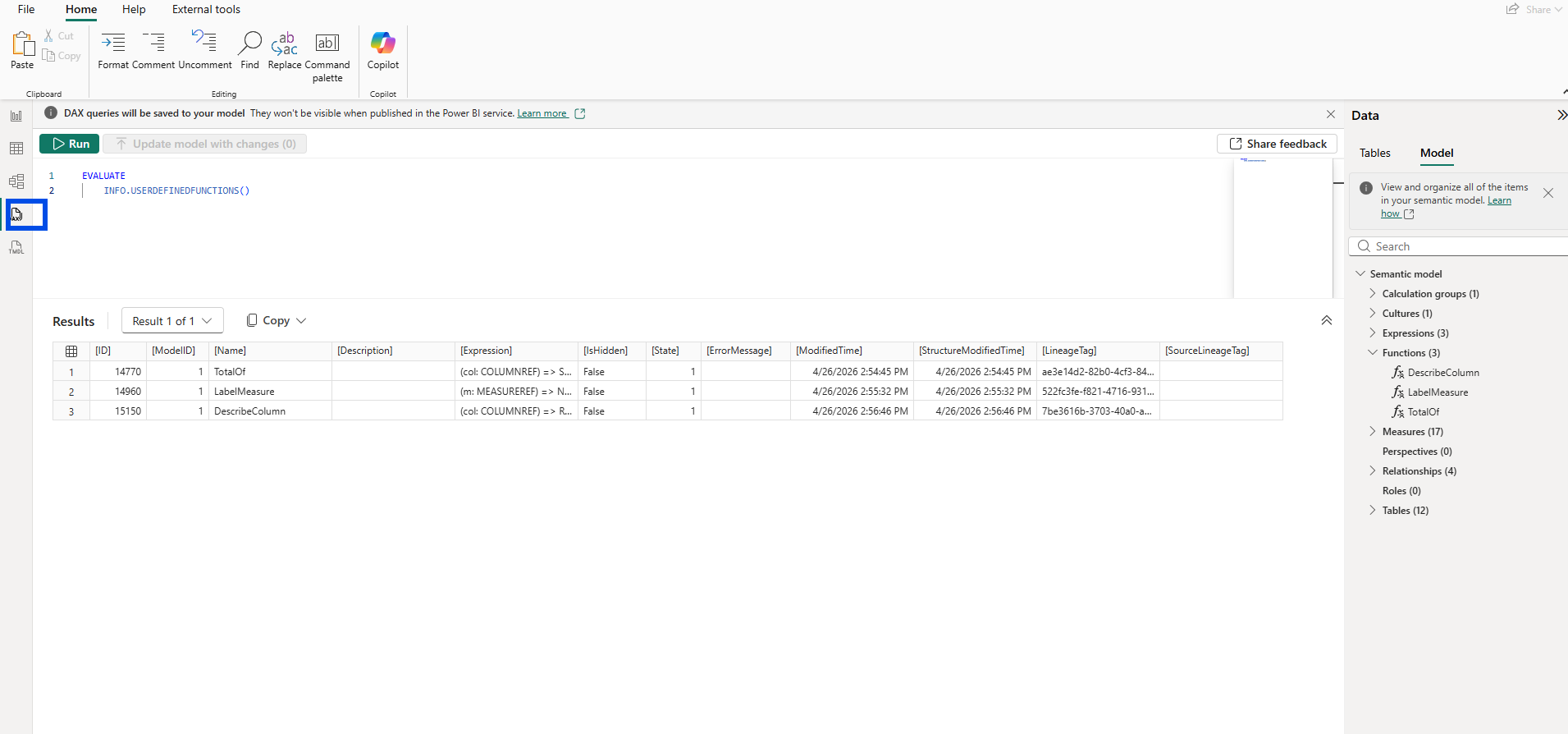
Task: Switch to the Home ribbon tab
Action: click(x=81, y=9)
